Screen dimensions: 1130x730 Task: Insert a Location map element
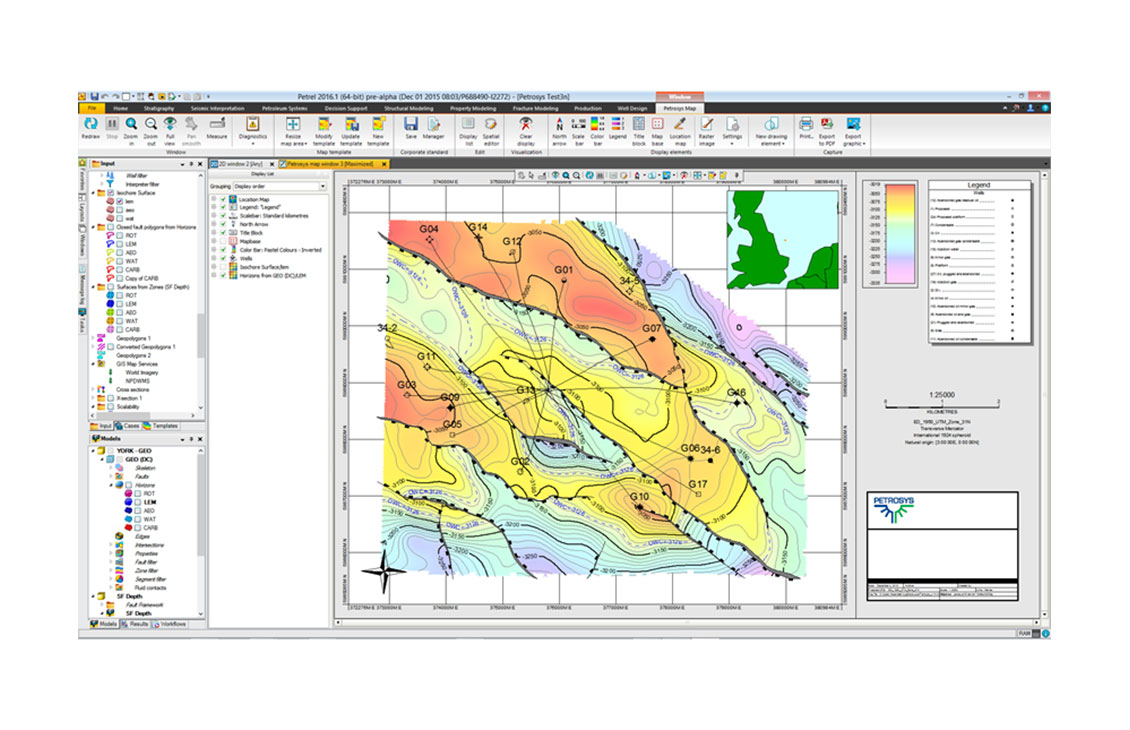pos(680,132)
